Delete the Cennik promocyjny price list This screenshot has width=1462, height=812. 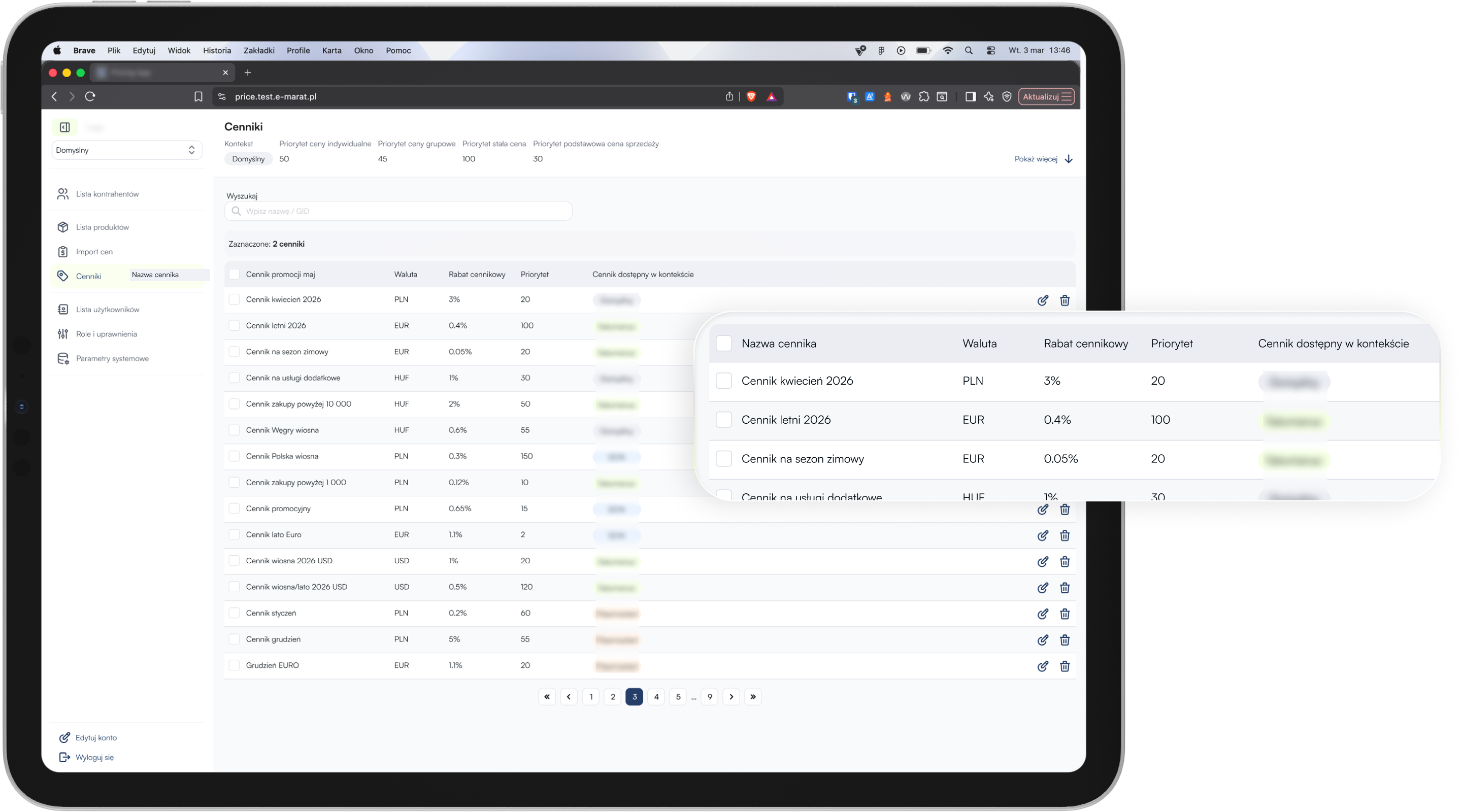coord(1065,510)
